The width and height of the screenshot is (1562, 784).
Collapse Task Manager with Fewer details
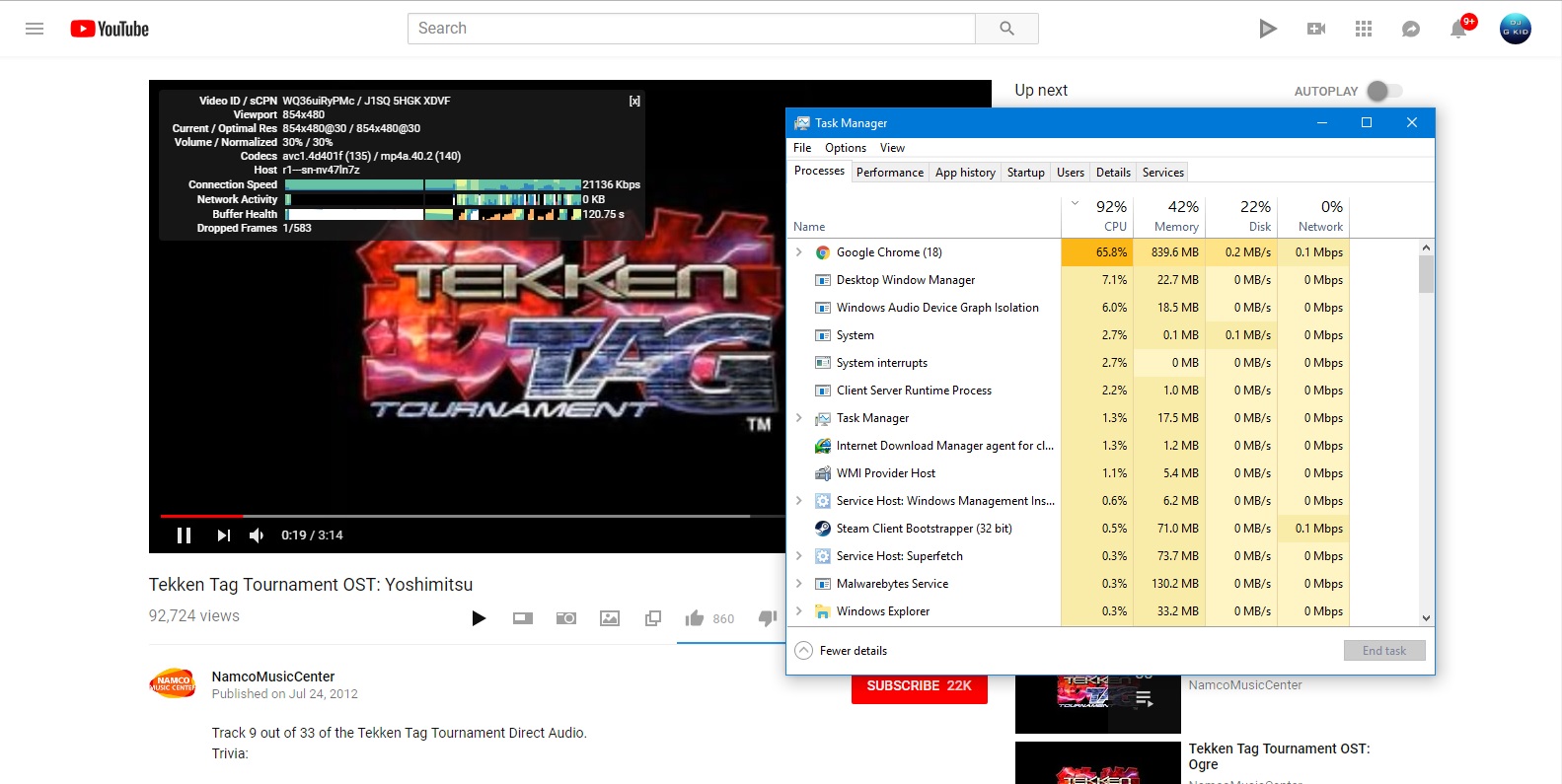click(841, 651)
